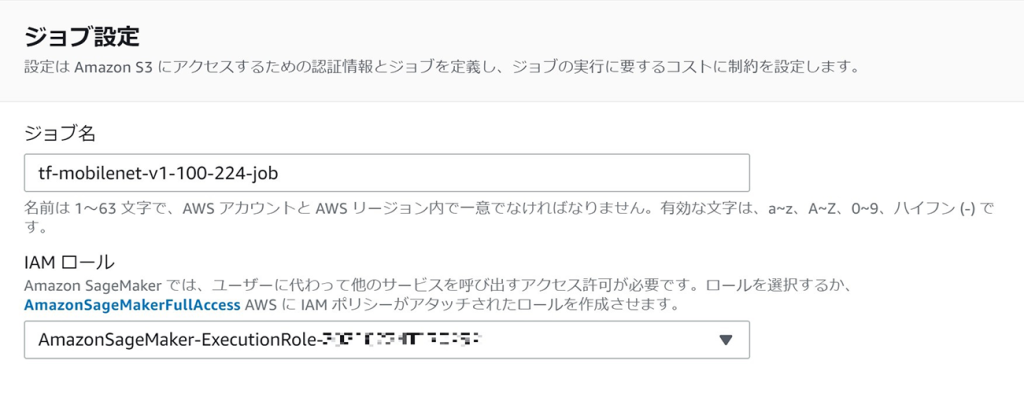The height and width of the screenshot is (397, 1024).
Task: Click the ジョブ名 field label
Action: 60,134
